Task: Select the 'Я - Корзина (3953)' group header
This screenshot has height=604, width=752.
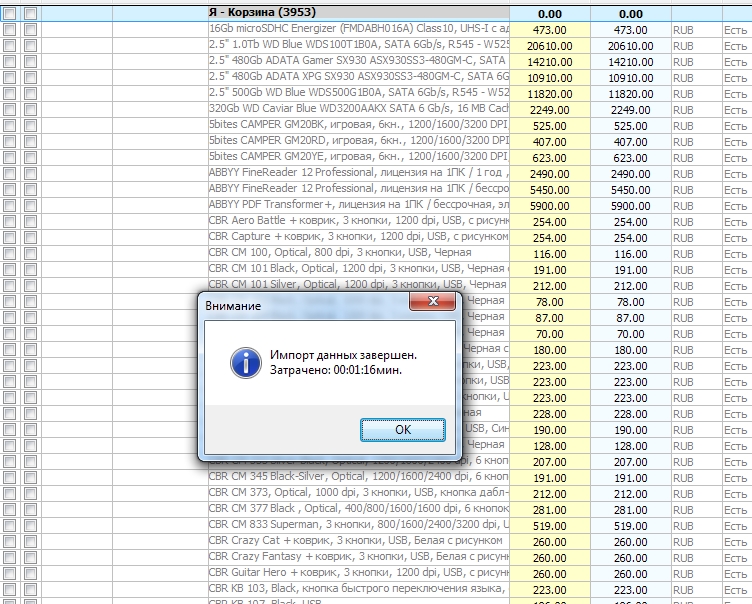Action: (x=359, y=13)
